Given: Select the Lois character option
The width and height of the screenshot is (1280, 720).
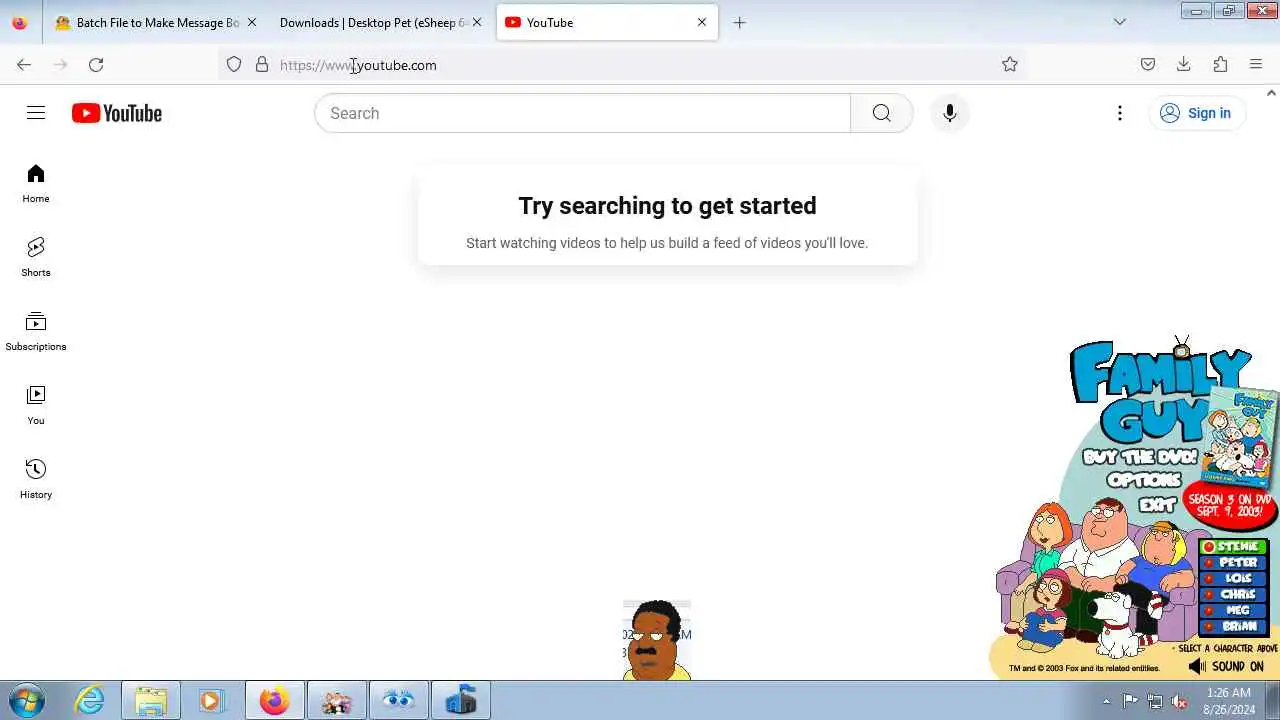Looking at the screenshot, I should [x=1235, y=579].
